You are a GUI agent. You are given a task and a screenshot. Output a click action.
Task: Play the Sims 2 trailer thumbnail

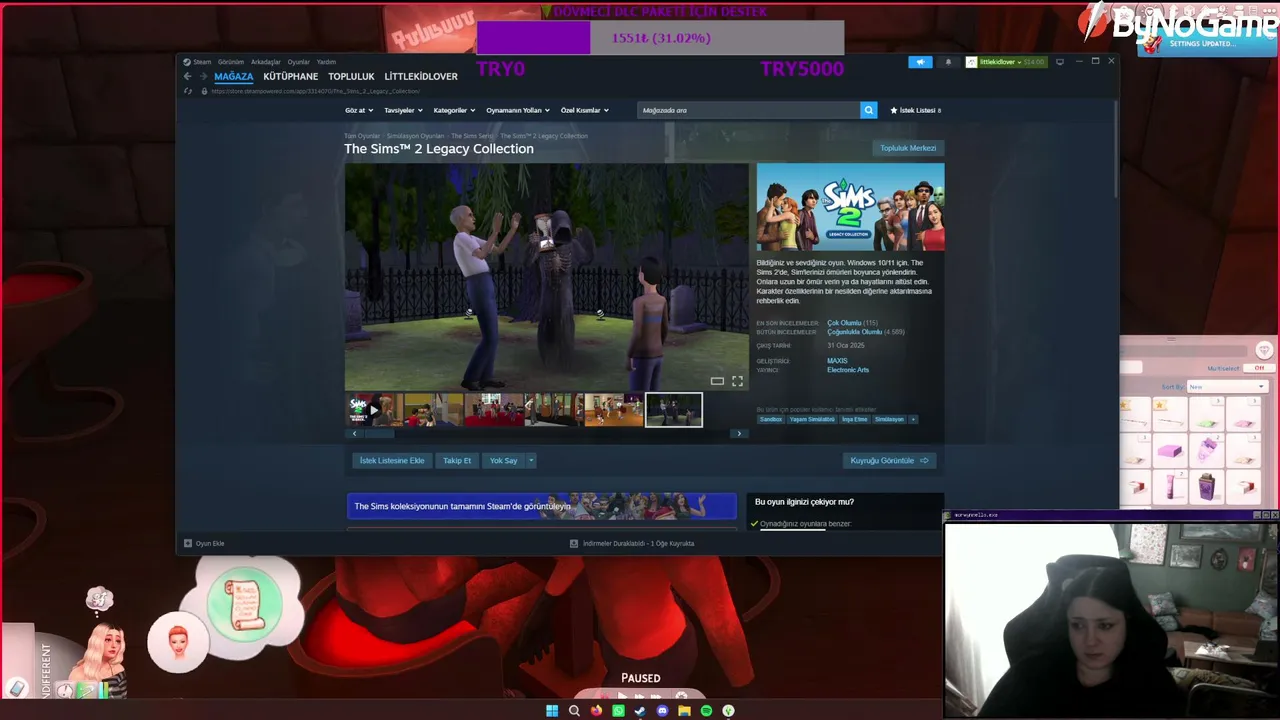tap(373, 410)
